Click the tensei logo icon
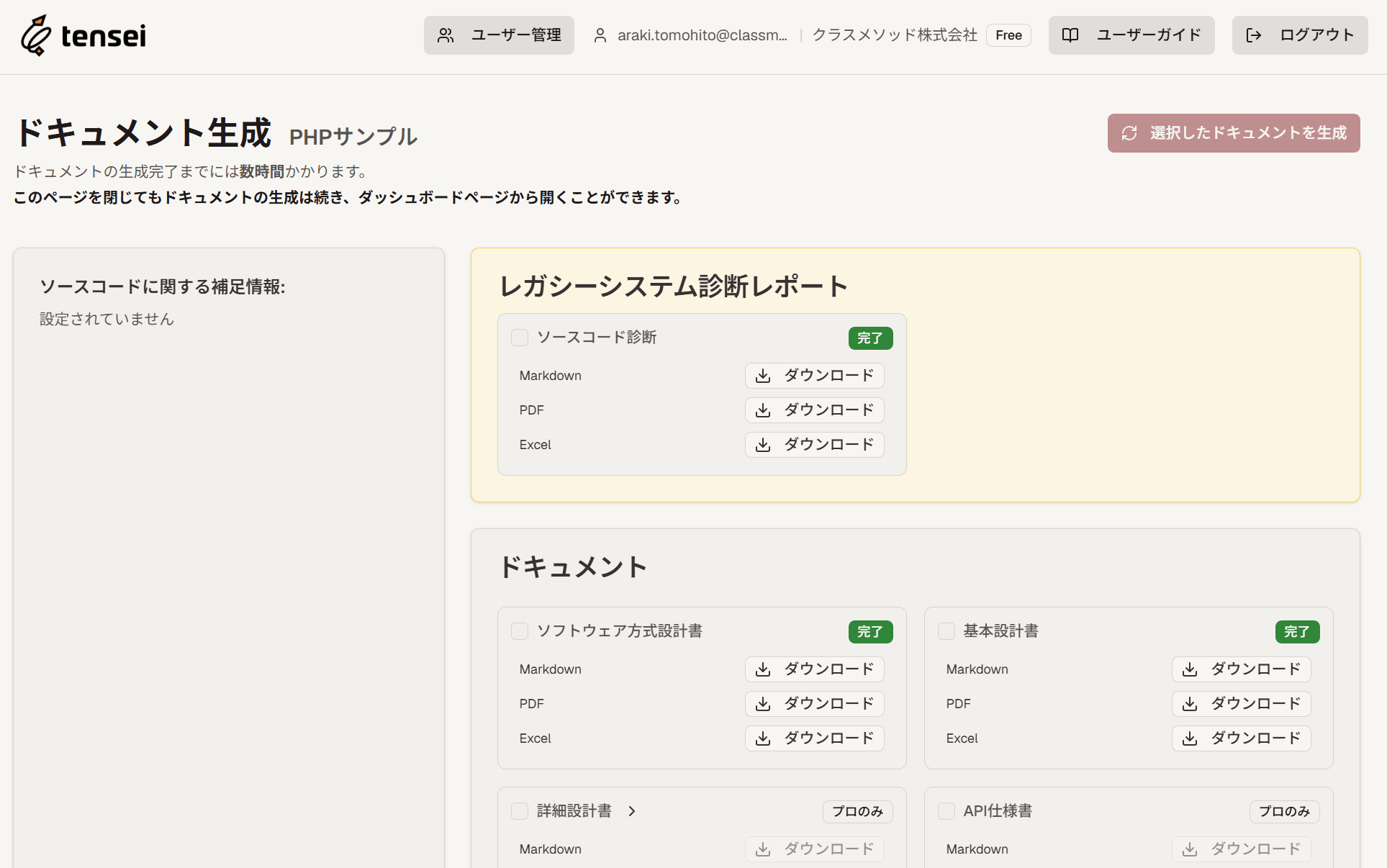This screenshot has width=1387, height=868. 36,35
